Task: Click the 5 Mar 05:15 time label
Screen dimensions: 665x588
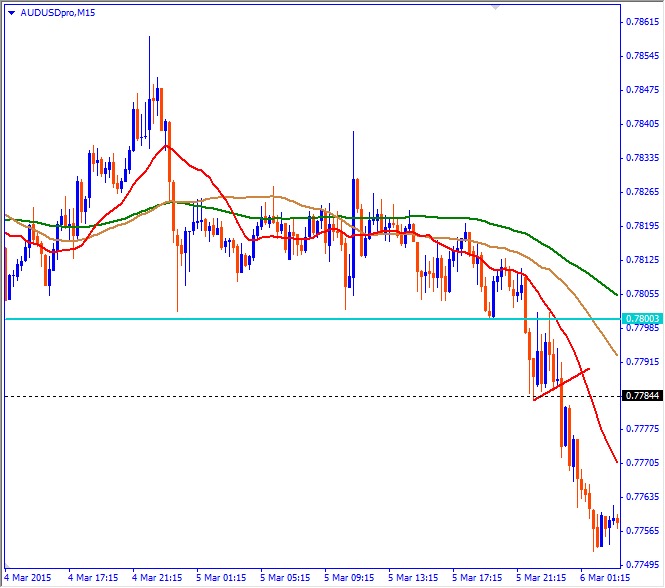Action: coord(285,578)
